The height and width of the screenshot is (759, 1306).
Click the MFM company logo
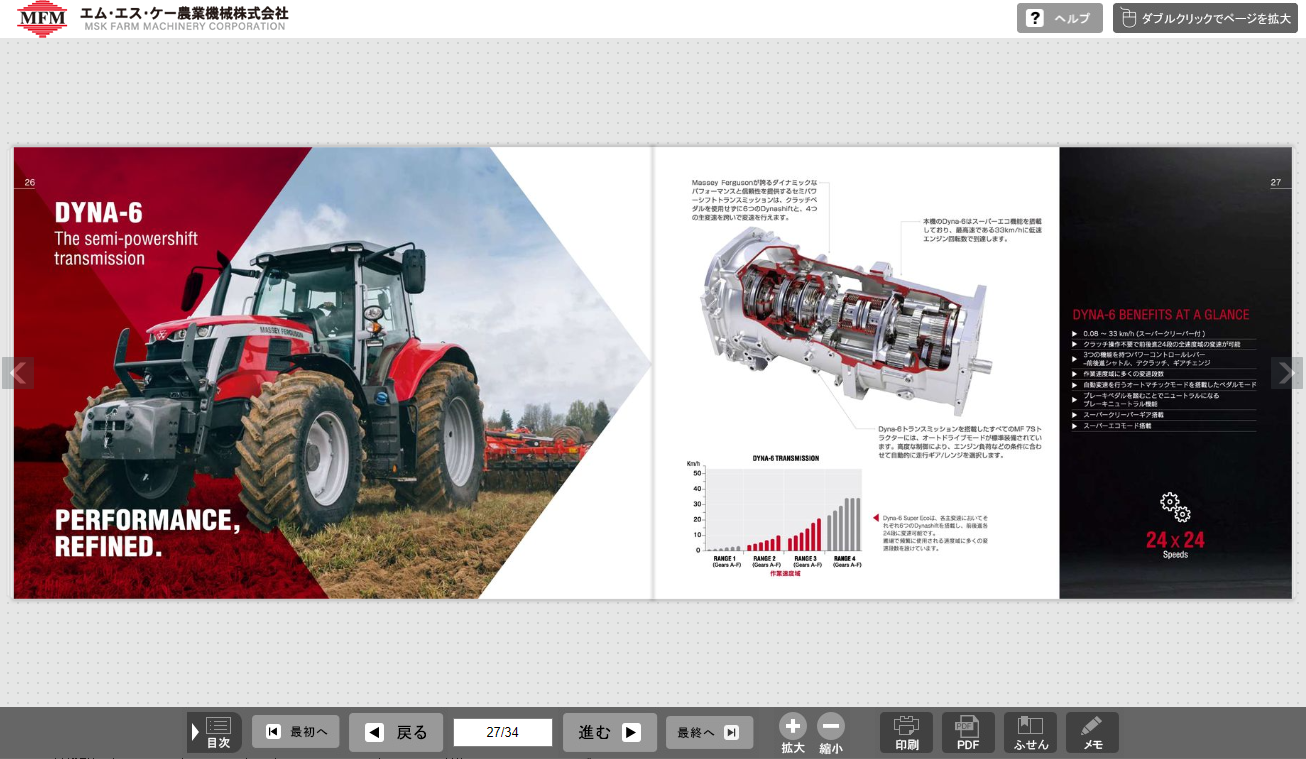[x=42, y=18]
